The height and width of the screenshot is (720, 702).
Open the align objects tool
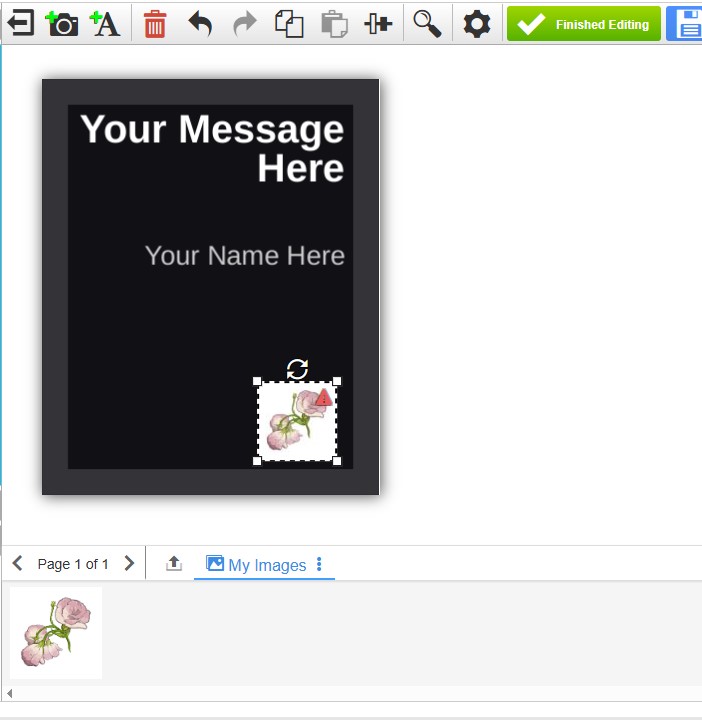[x=378, y=23]
